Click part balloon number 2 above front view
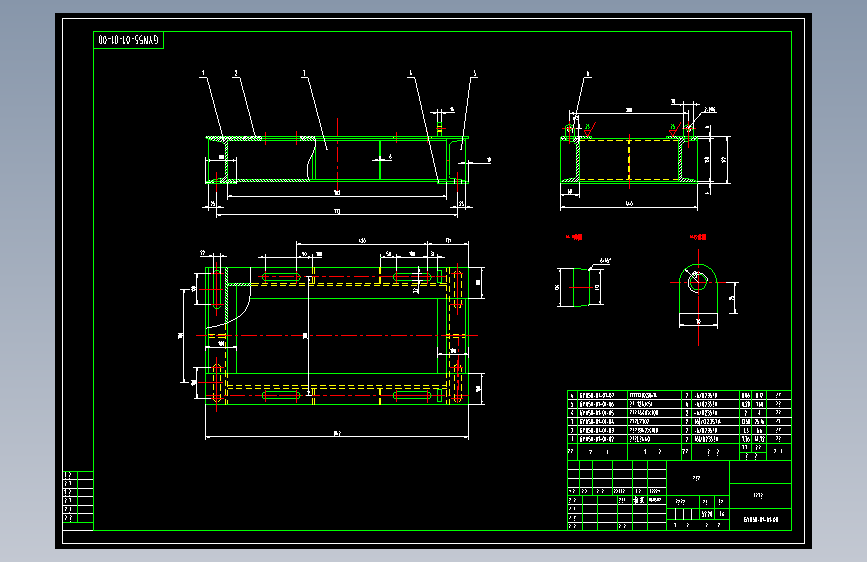Image resolution: width=867 pixels, height=562 pixels. pos(236,73)
